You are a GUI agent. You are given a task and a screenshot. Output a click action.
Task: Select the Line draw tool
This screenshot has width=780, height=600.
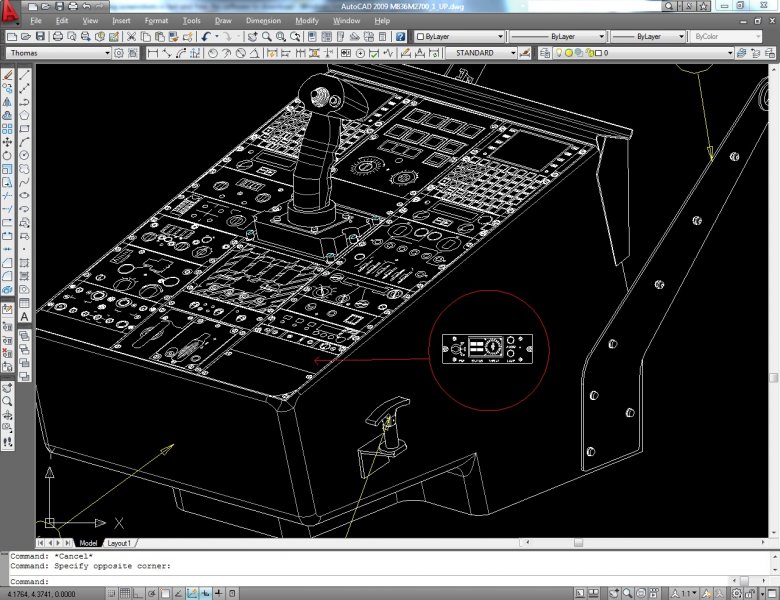pos(24,75)
